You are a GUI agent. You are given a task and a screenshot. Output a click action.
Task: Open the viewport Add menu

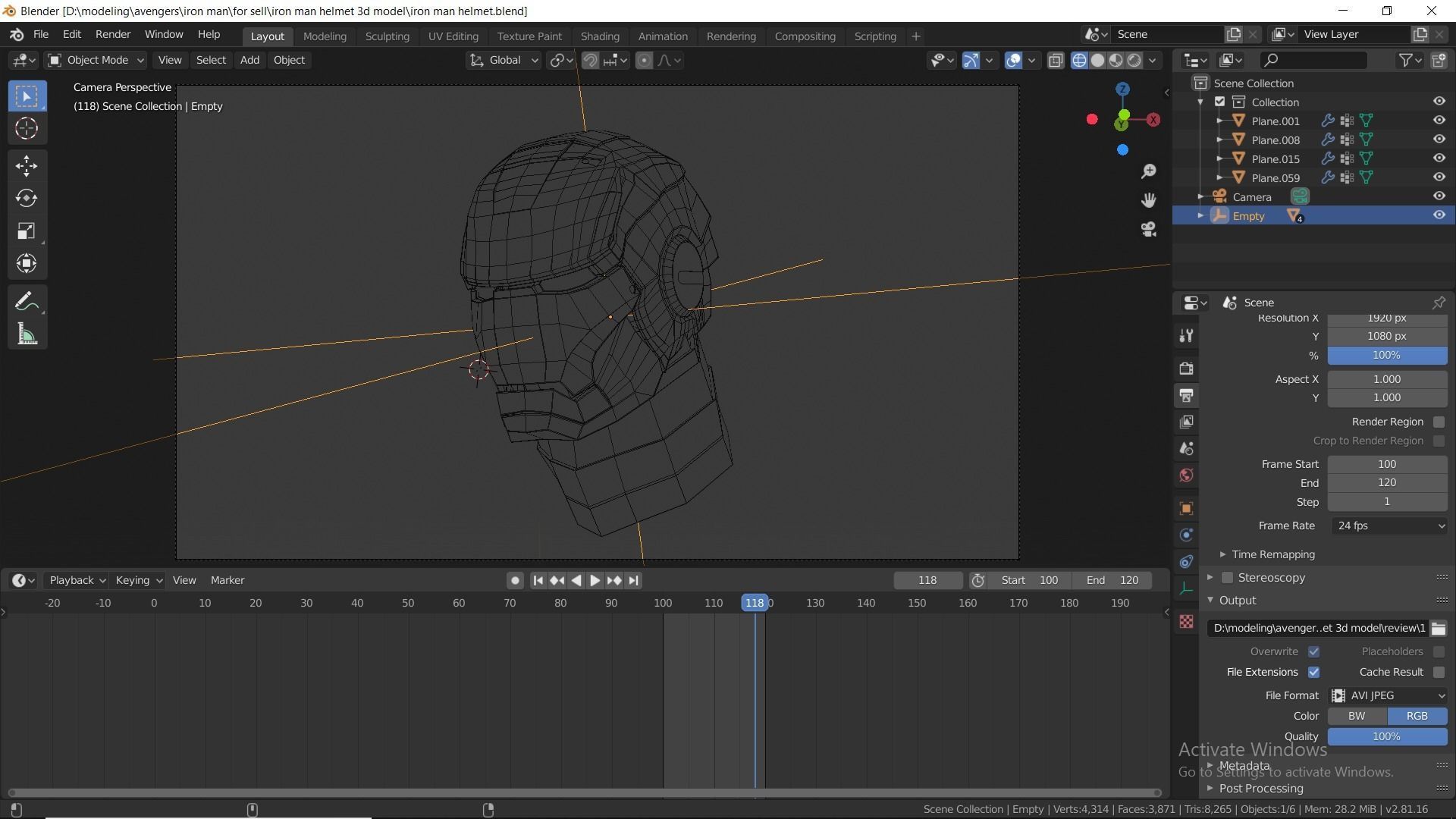coord(249,60)
